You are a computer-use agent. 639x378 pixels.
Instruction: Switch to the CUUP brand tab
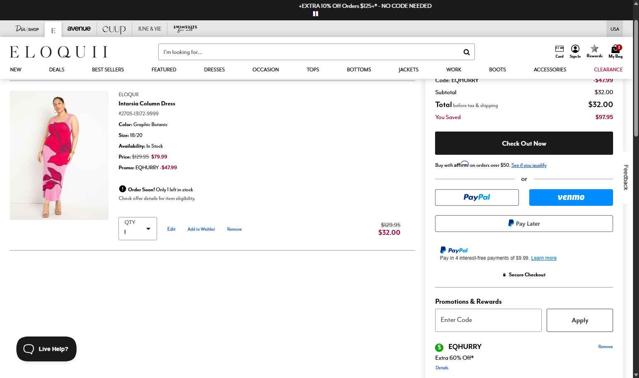click(114, 29)
